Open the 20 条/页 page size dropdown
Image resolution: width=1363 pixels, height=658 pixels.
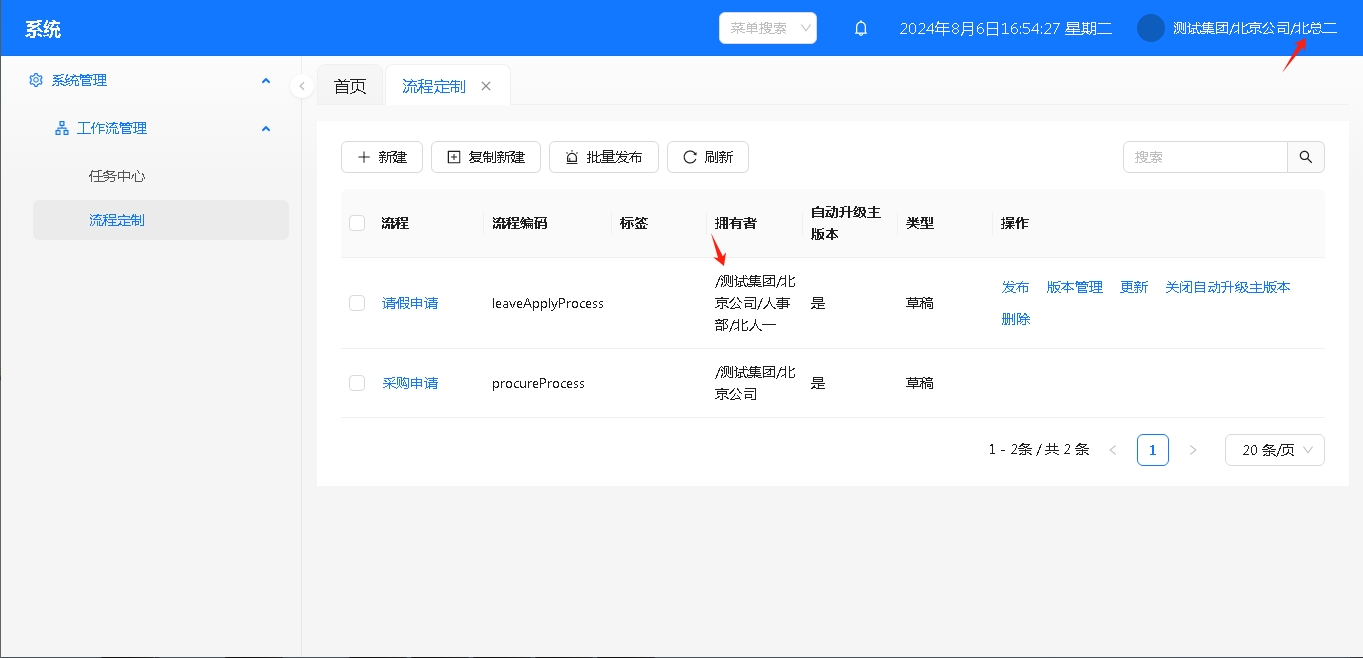pyautogui.click(x=1275, y=450)
